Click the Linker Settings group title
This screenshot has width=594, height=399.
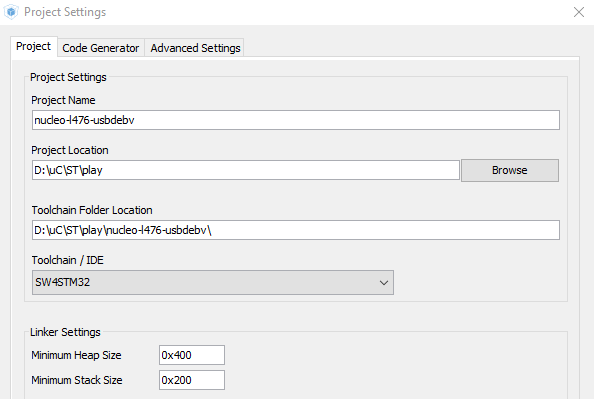coord(65,332)
